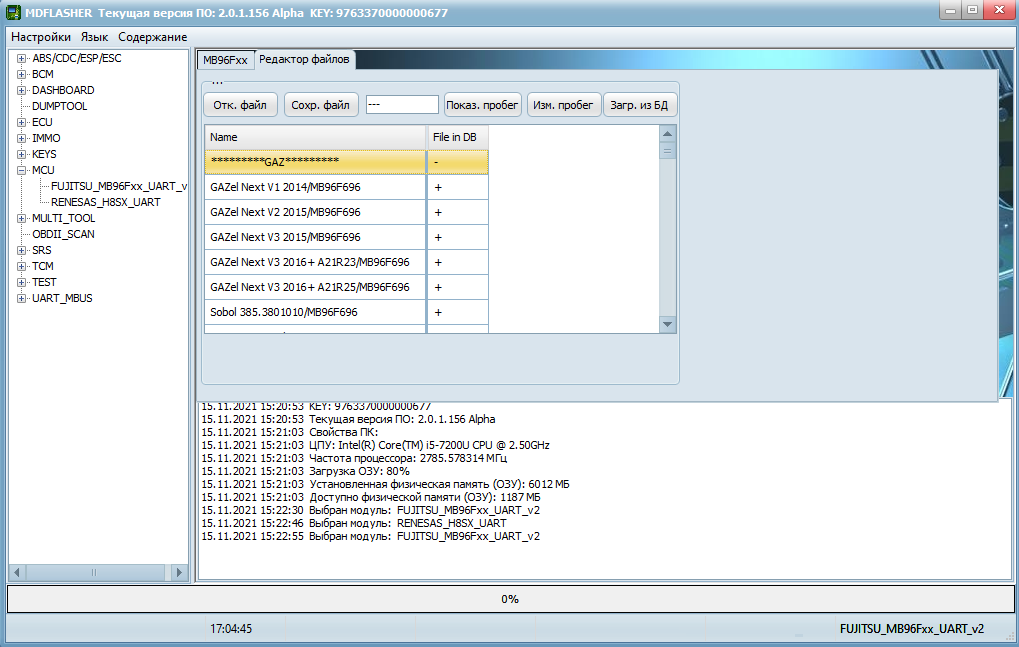Expand the UART_MBUS tree node
This screenshot has height=647, width=1019.
[x=21, y=298]
